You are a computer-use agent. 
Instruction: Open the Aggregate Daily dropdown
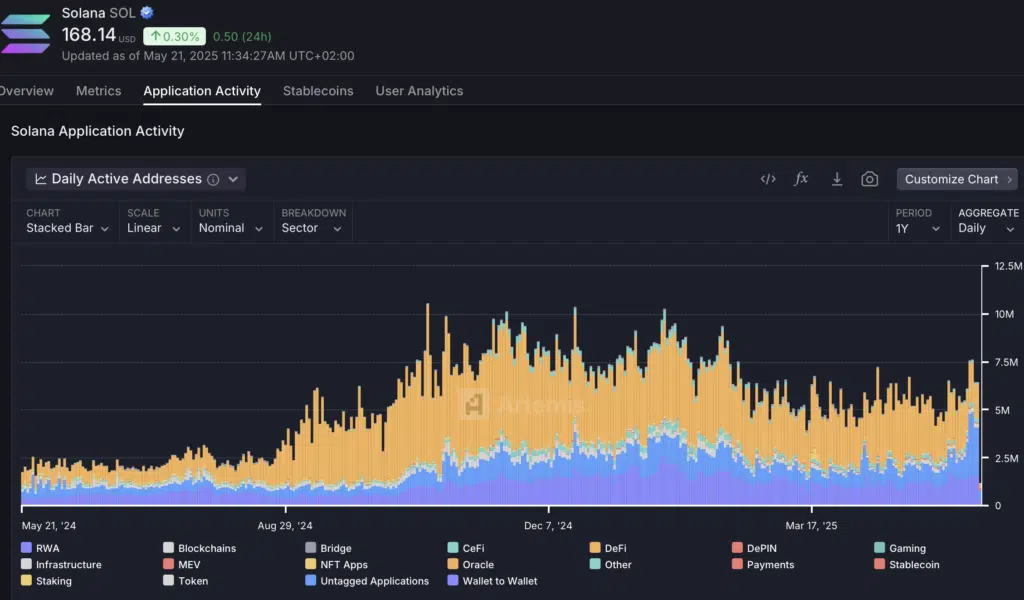pyautogui.click(x=986, y=228)
